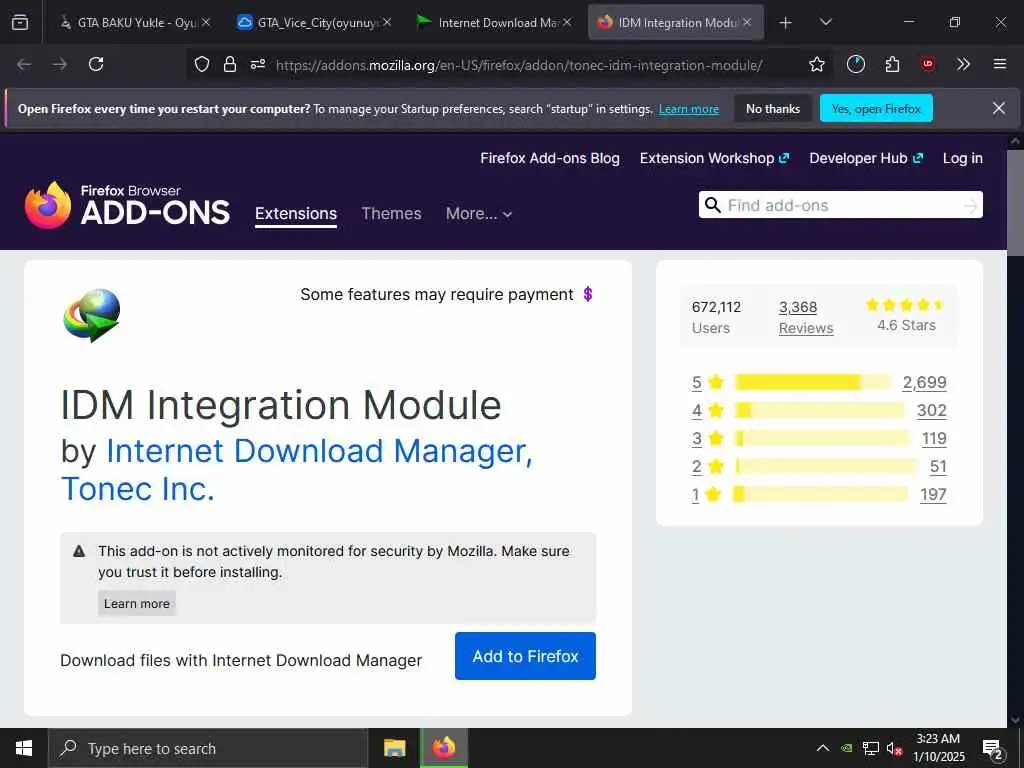Click the Type here to search box
Image resolution: width=1024 pixels, height=768 pixels.
(208, 748)
